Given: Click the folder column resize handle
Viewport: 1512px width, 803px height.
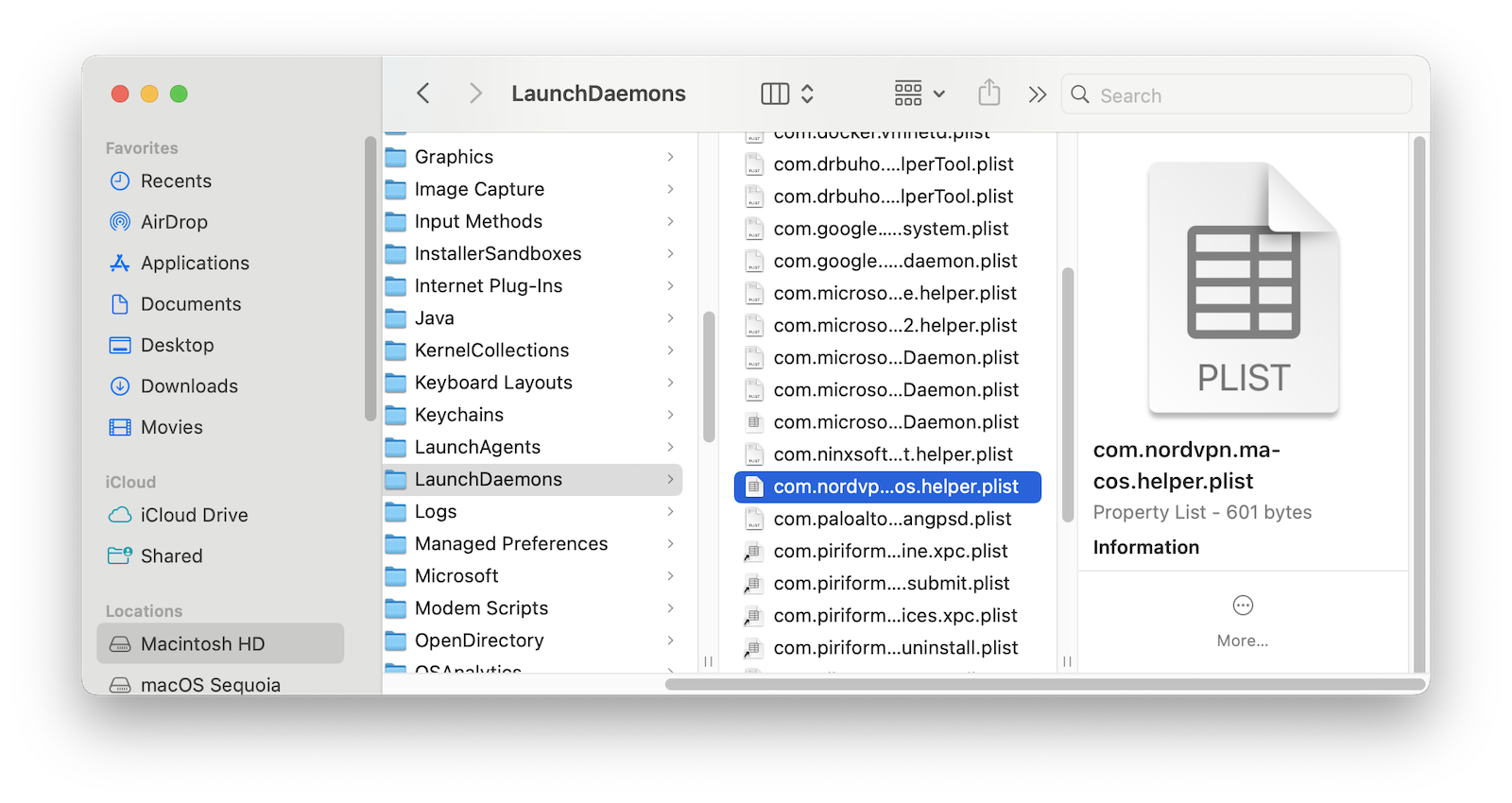Looking at the screenshot, I should coord(709,661).
